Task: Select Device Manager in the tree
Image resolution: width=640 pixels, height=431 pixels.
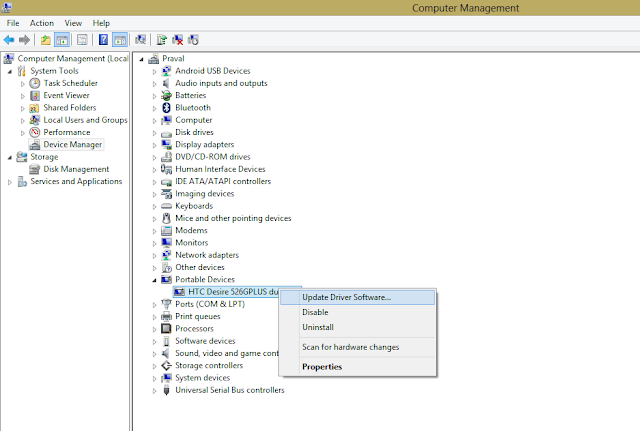Action: coord(73,144)
